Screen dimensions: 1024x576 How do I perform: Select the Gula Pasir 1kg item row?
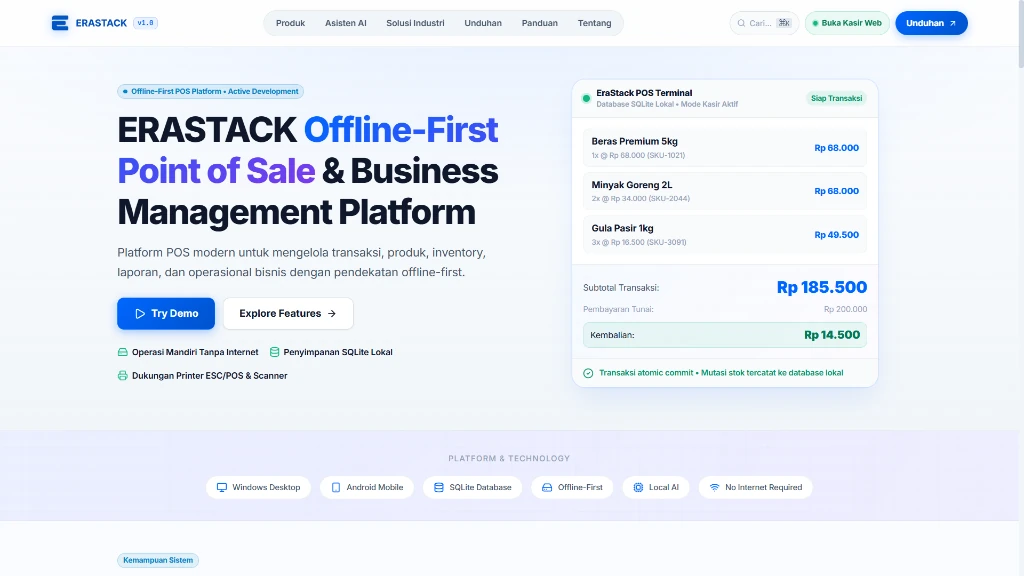tap(725, 234)
